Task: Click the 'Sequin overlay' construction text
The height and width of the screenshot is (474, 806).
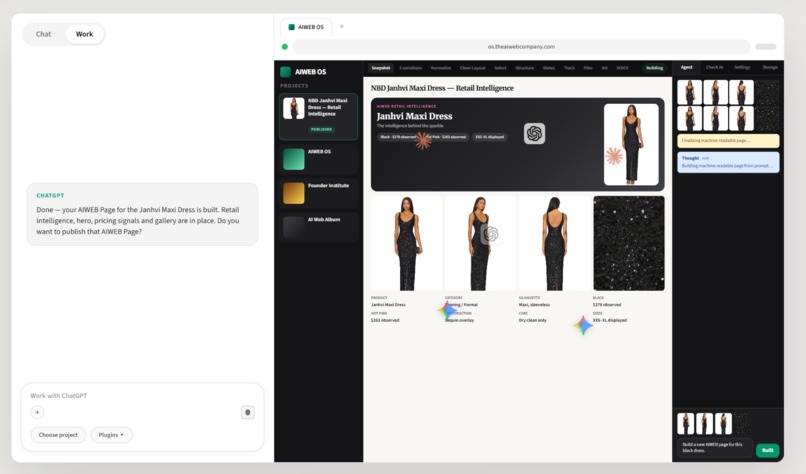Action: (460, 320)
